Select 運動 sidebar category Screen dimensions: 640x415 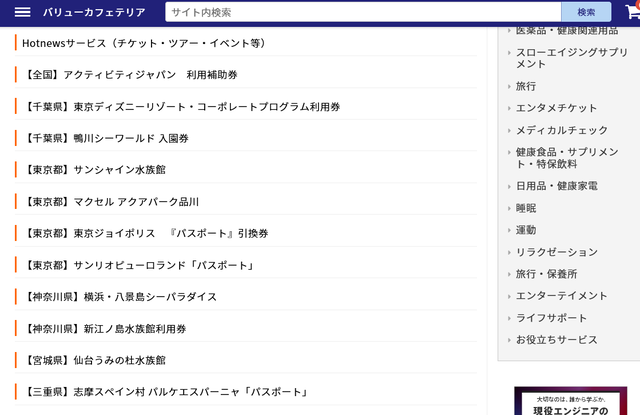pos(526,230)
